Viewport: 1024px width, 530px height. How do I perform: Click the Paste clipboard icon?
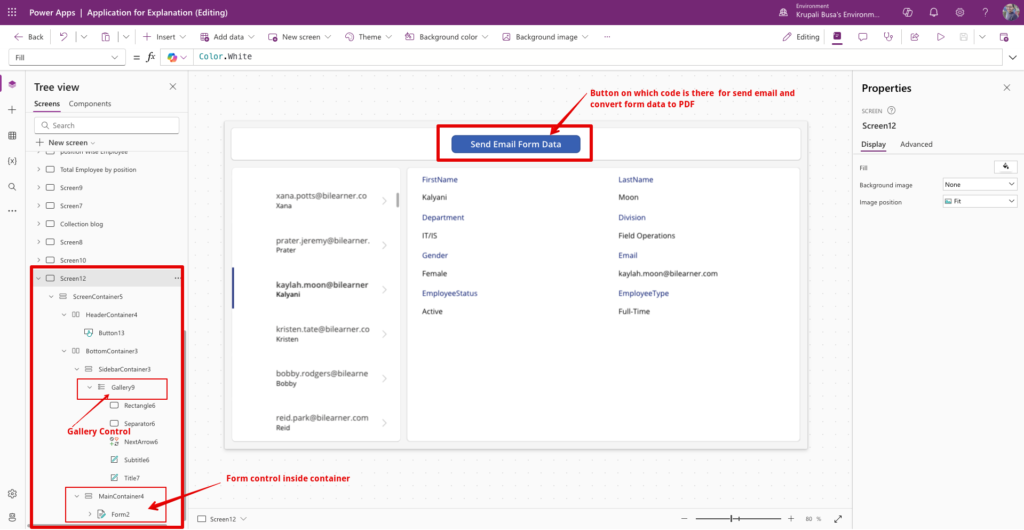coord(106,37)
